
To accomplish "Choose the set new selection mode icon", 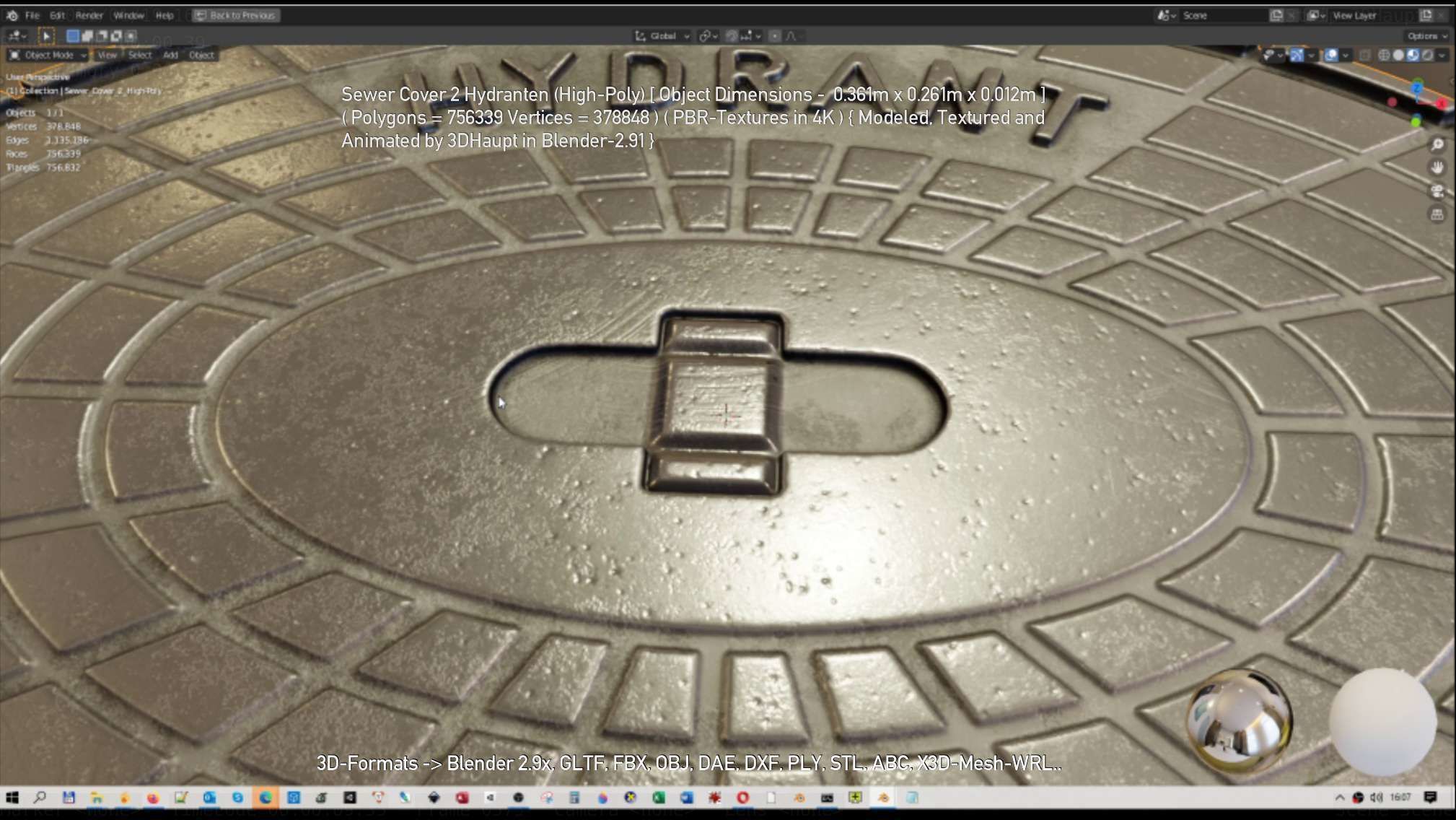I will coord(73,35).
